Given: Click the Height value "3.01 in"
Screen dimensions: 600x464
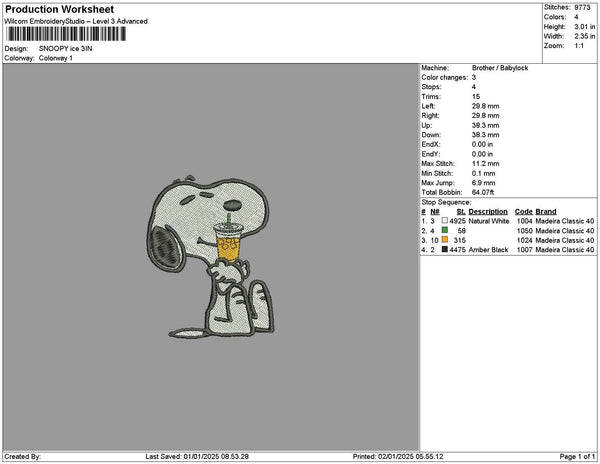Looking at the screenshot, I should [584, 27].
